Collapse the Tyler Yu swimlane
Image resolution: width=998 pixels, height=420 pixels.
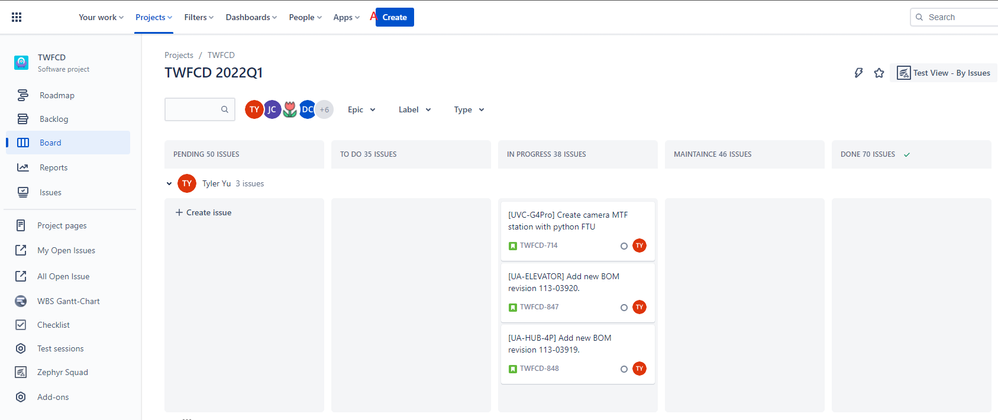coord(170,183)
